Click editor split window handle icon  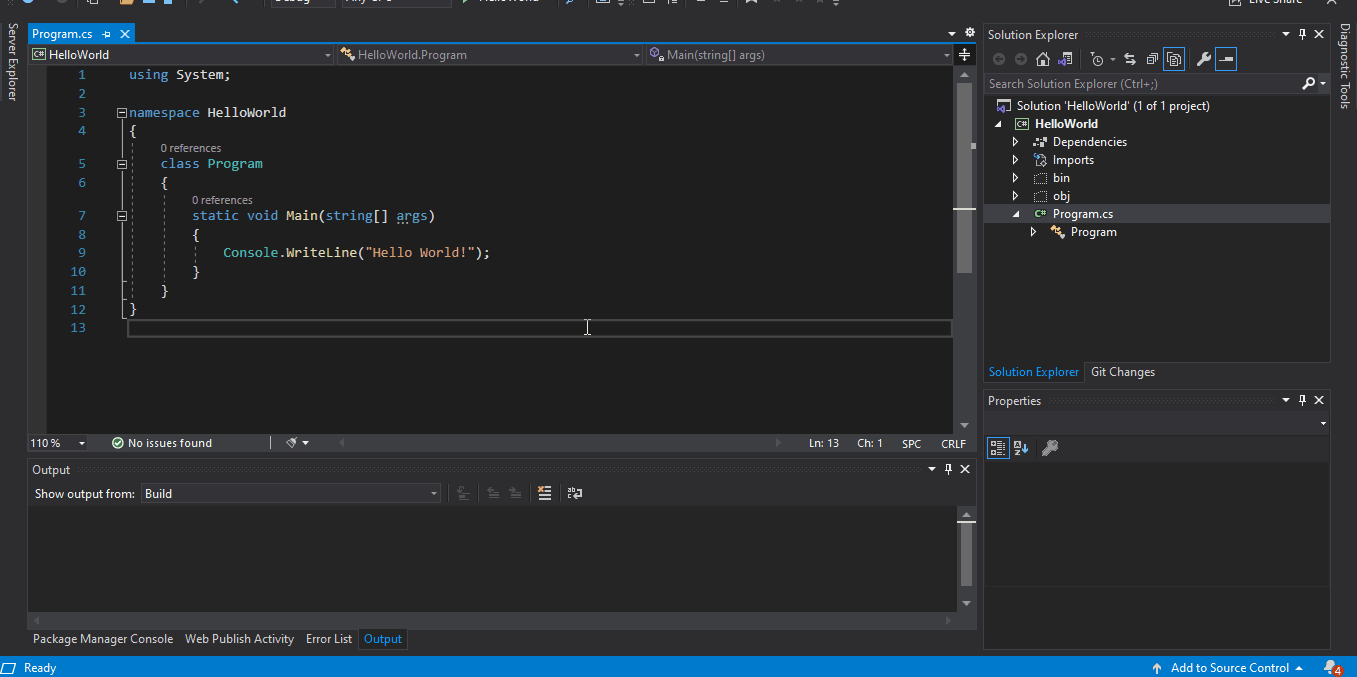964,55
